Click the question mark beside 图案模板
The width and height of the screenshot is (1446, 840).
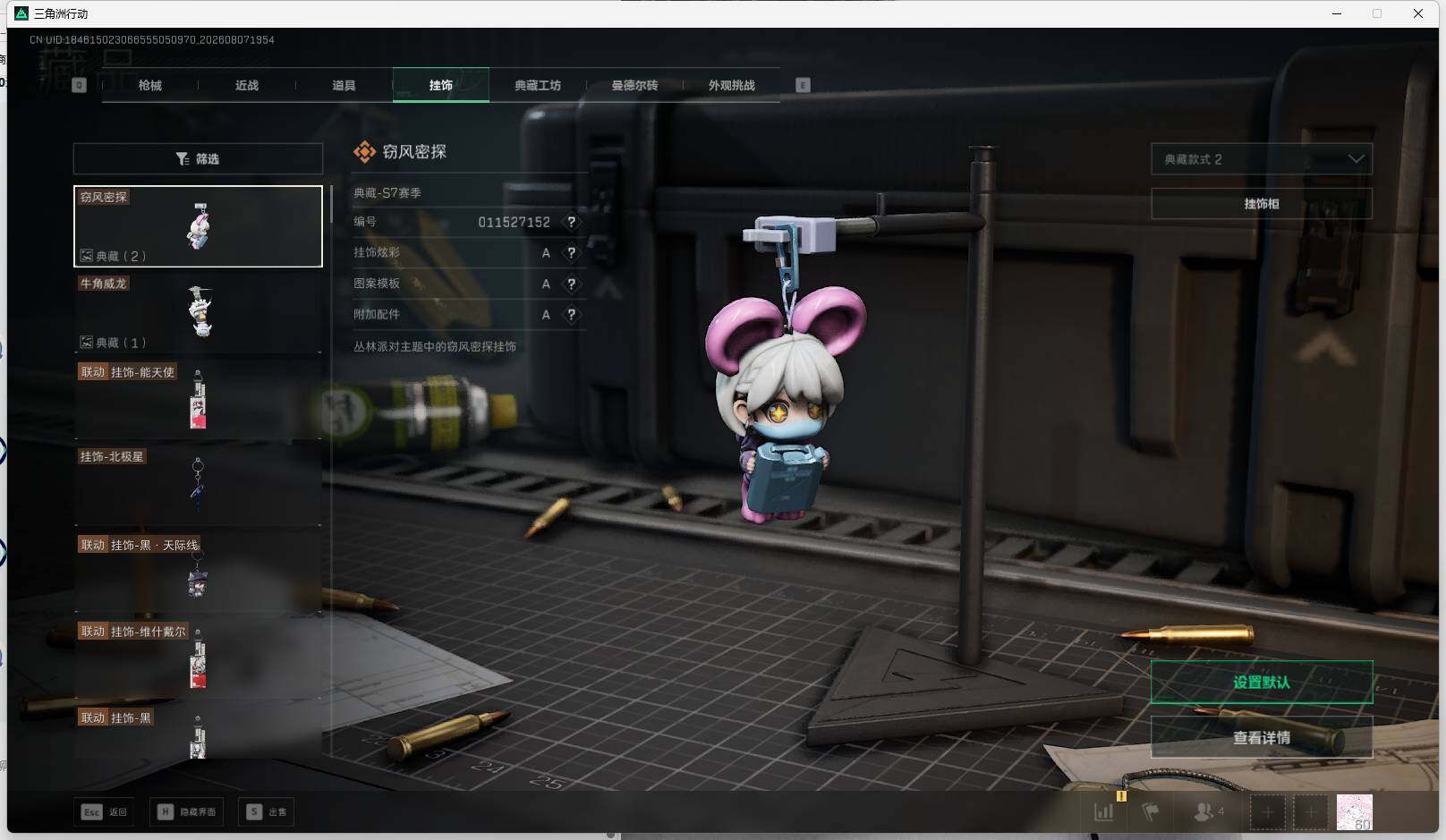571,284
